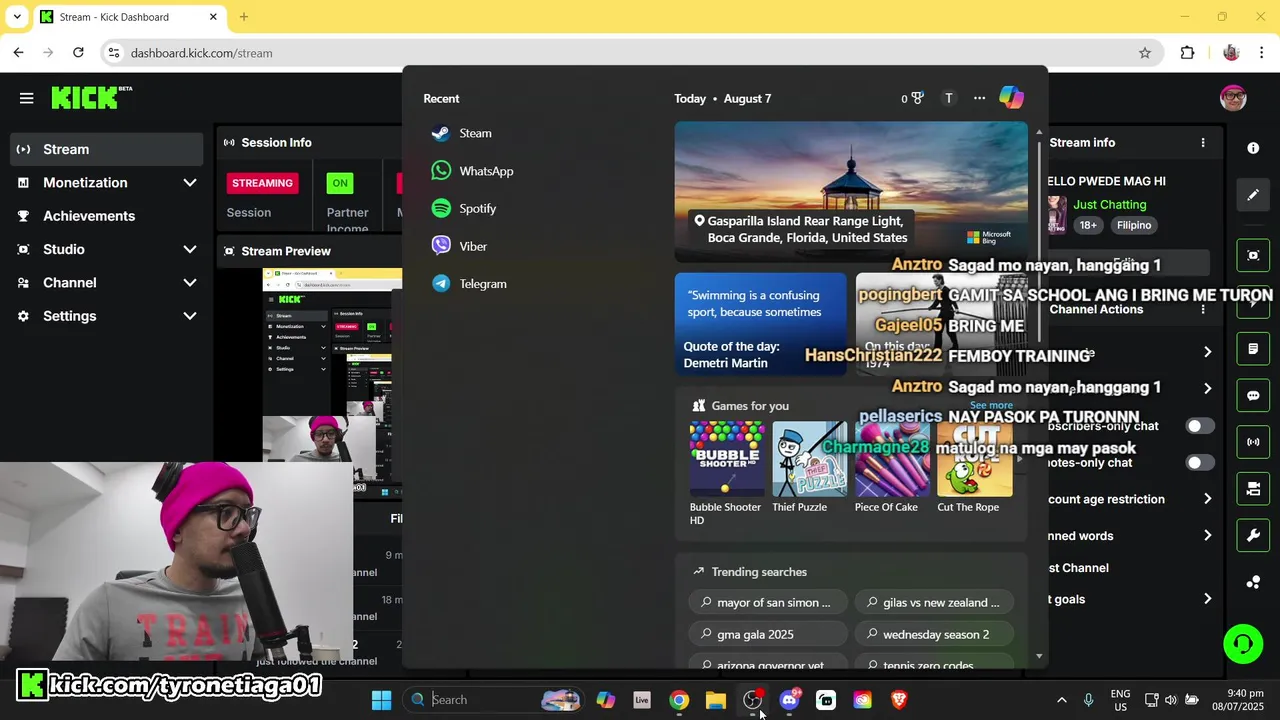Go back in browser history
Screen dimensions: 1280x720
(x=19, y=53)
